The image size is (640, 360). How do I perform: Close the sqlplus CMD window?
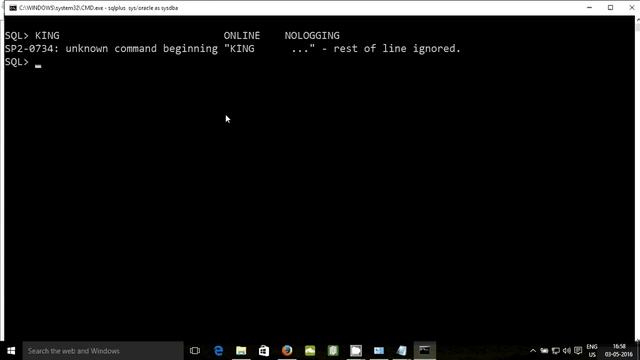pos(631,8)
